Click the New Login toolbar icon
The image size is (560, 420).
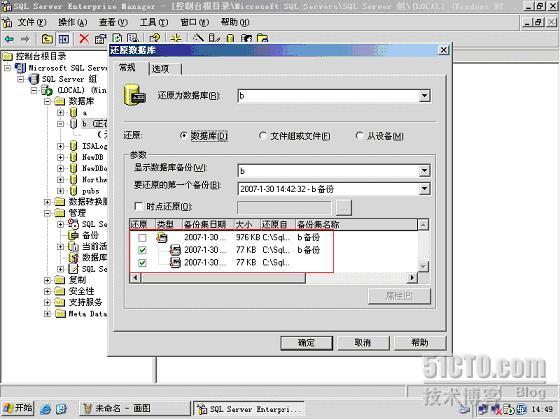246,38
